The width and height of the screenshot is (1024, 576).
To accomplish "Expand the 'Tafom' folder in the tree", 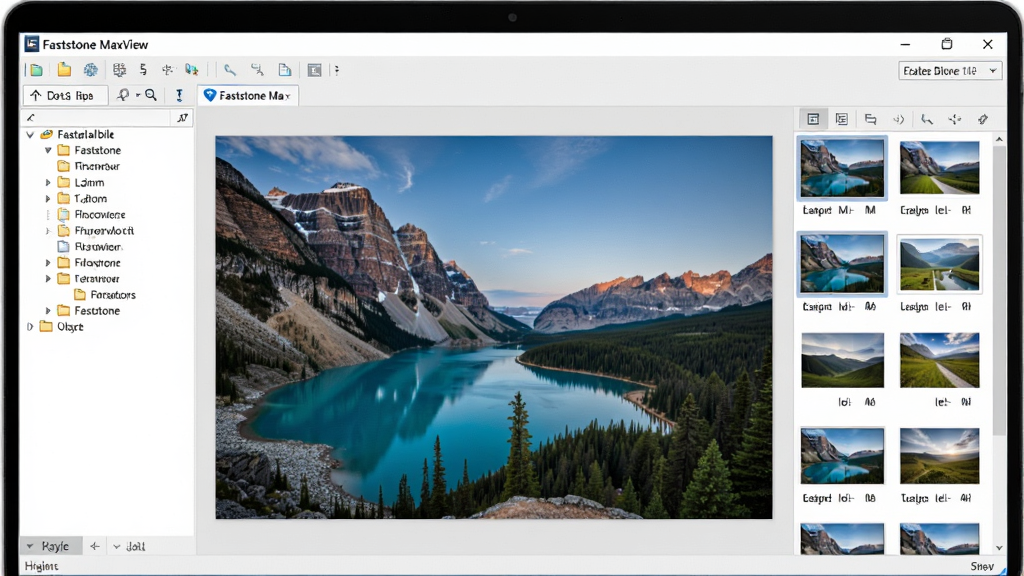I will click(x=48, y=199).
